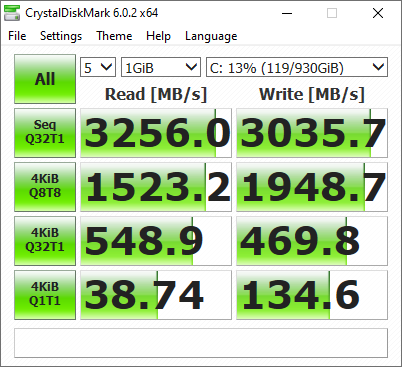Expand the 1GiB test size dropdown
The image size is (402, 367).
(x=161, y=67)
